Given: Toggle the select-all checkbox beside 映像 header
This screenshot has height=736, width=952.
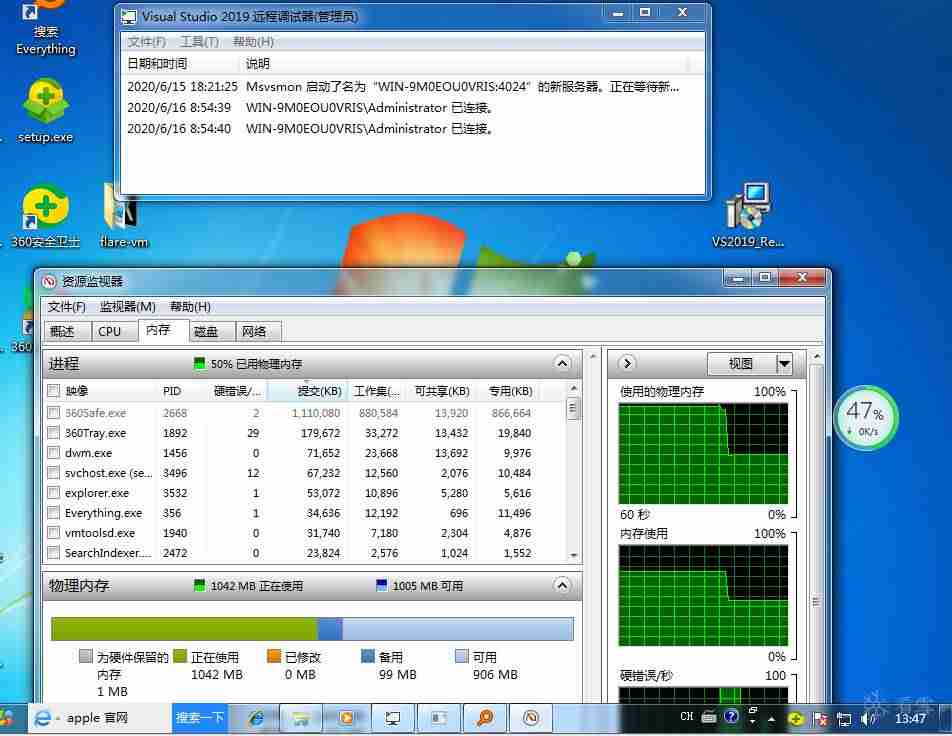Looking at the screenshot, I should coord(53,391).
